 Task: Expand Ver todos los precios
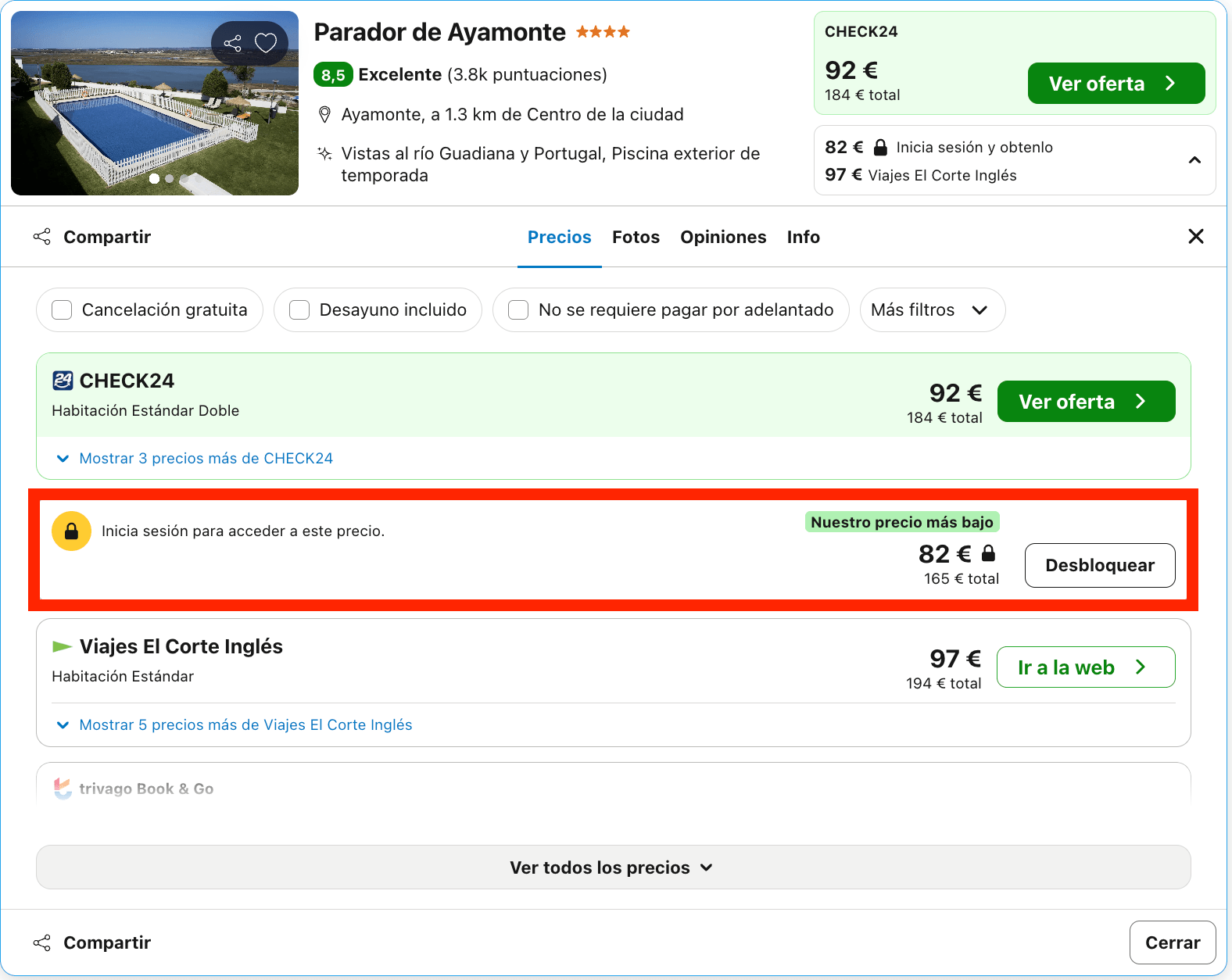[x=613, y=867]
